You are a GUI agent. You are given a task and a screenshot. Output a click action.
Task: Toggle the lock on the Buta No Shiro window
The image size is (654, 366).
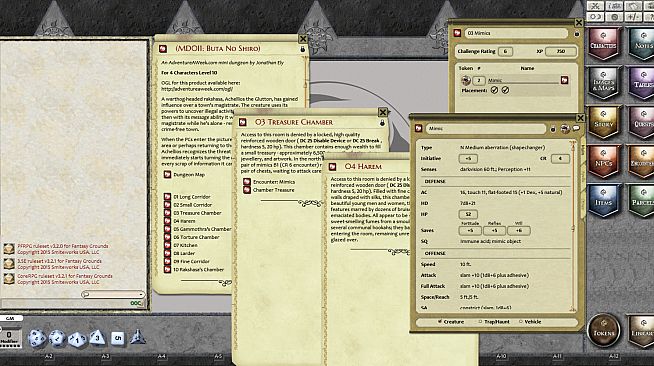(x=303, y=49)
